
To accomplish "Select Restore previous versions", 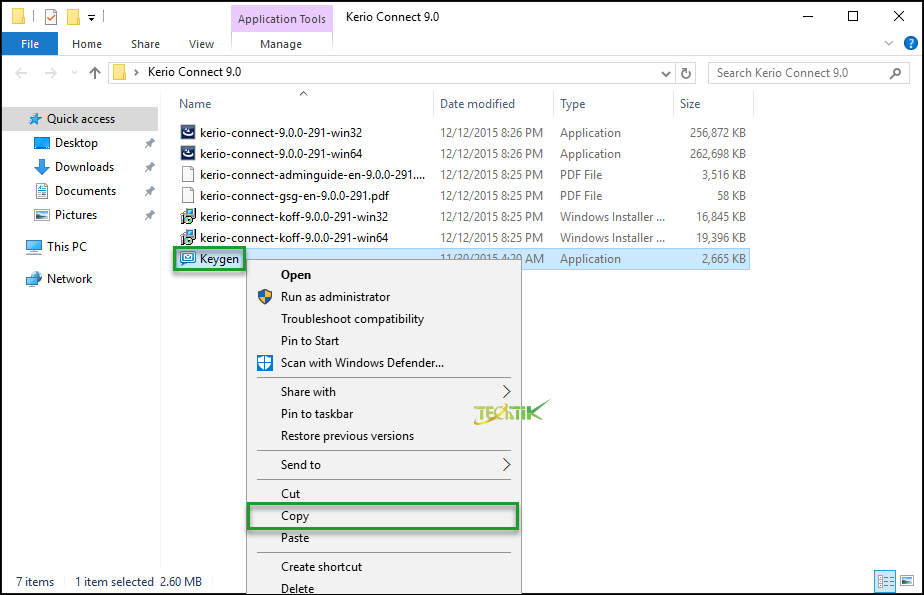I will [x=383, y=436].
